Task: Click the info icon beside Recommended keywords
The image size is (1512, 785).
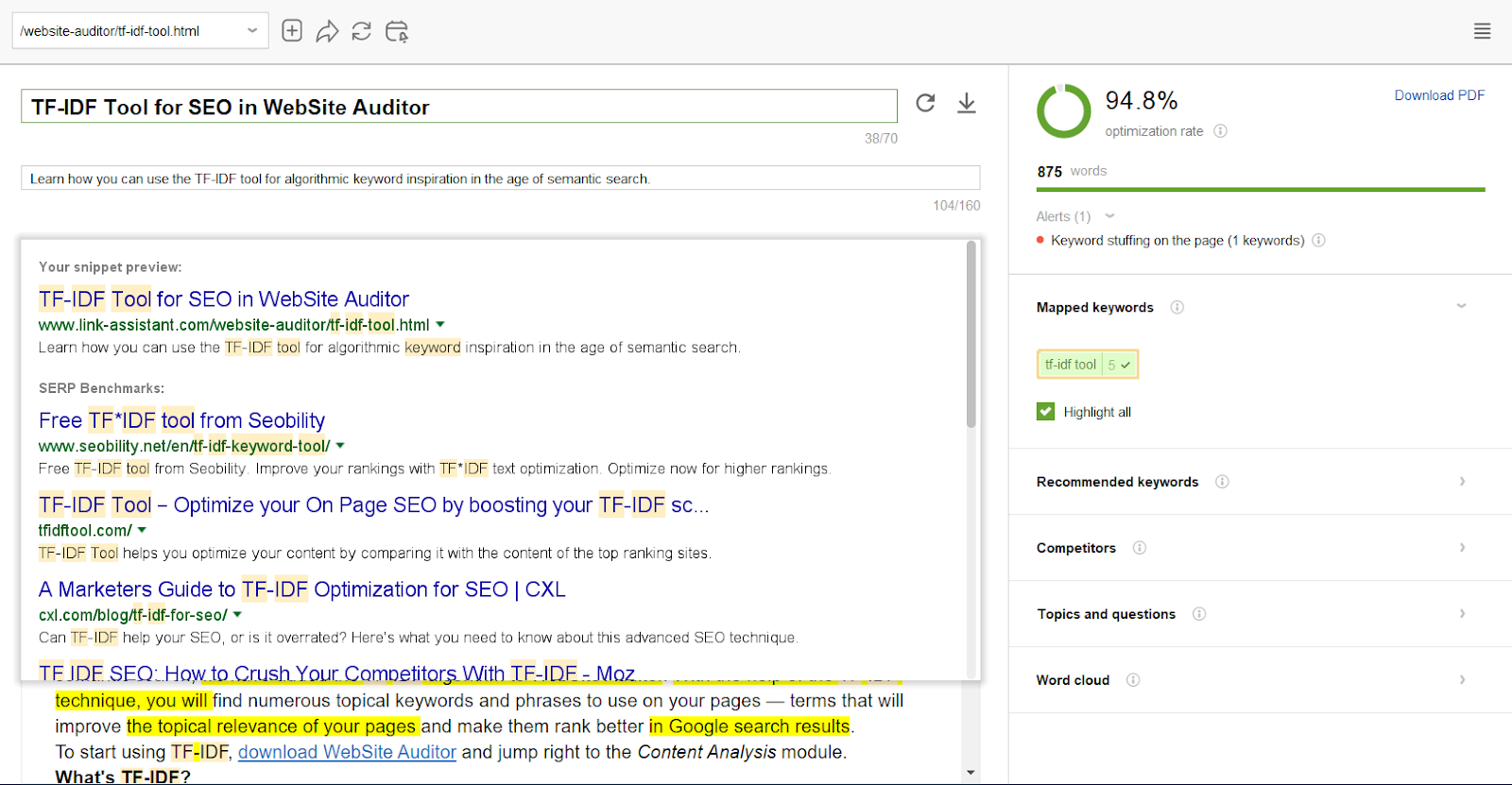Action: point(1222,482)
